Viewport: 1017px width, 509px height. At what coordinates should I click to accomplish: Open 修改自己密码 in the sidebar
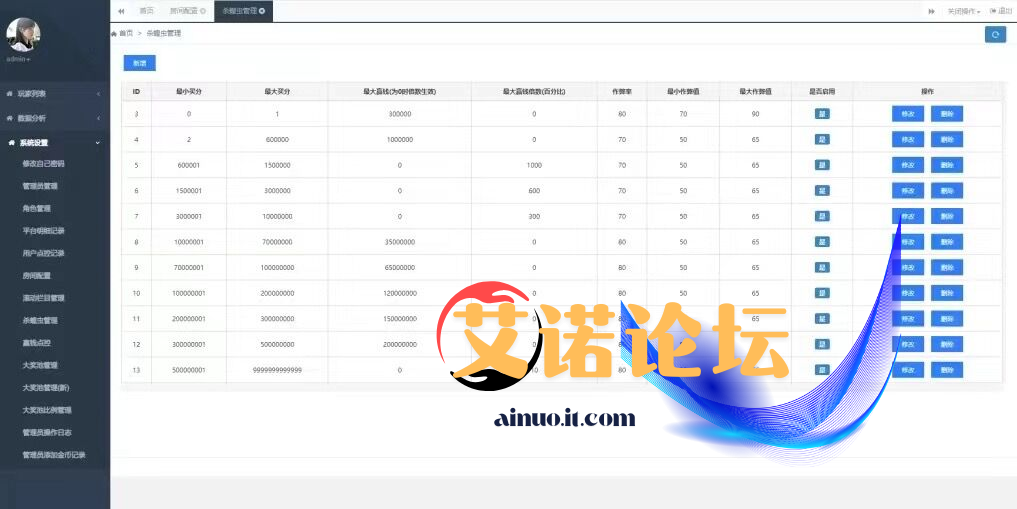click(x=43, y=164)
